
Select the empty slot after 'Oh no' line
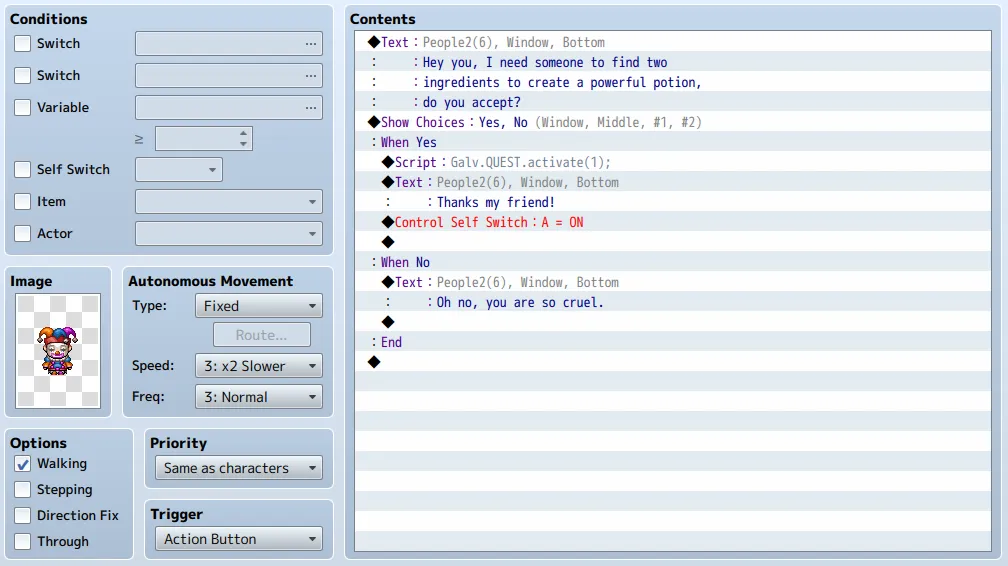pyautogui.click(x=672, y=322)
